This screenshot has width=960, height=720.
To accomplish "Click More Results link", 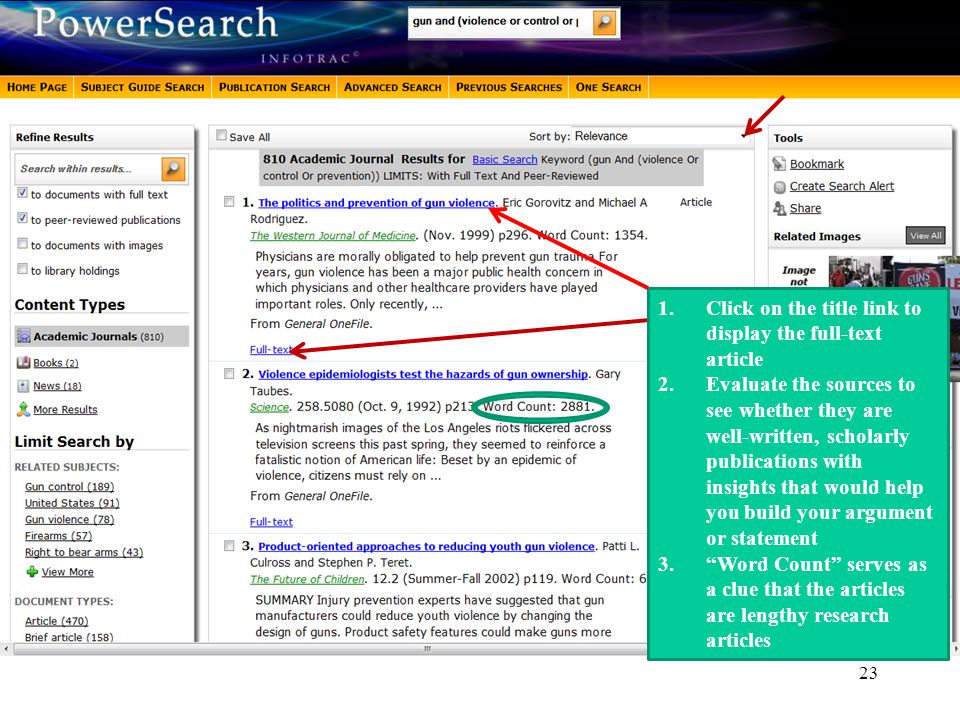I will 65,410.
